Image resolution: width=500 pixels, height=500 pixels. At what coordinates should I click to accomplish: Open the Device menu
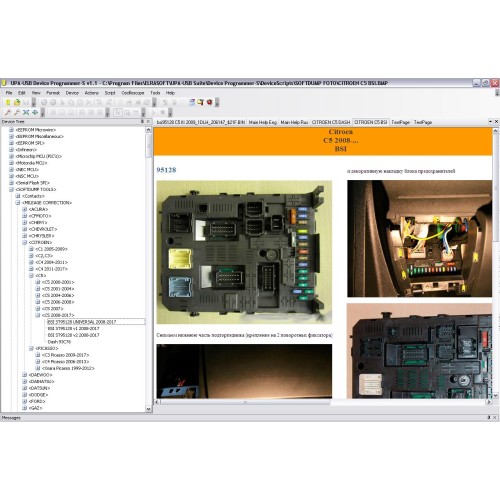(x=72, y=93)
